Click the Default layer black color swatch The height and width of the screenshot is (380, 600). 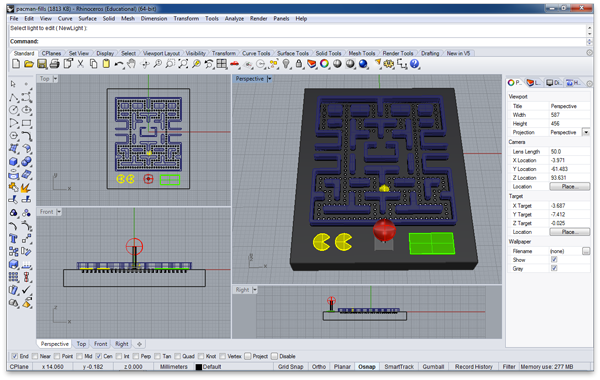coord(199,367)
